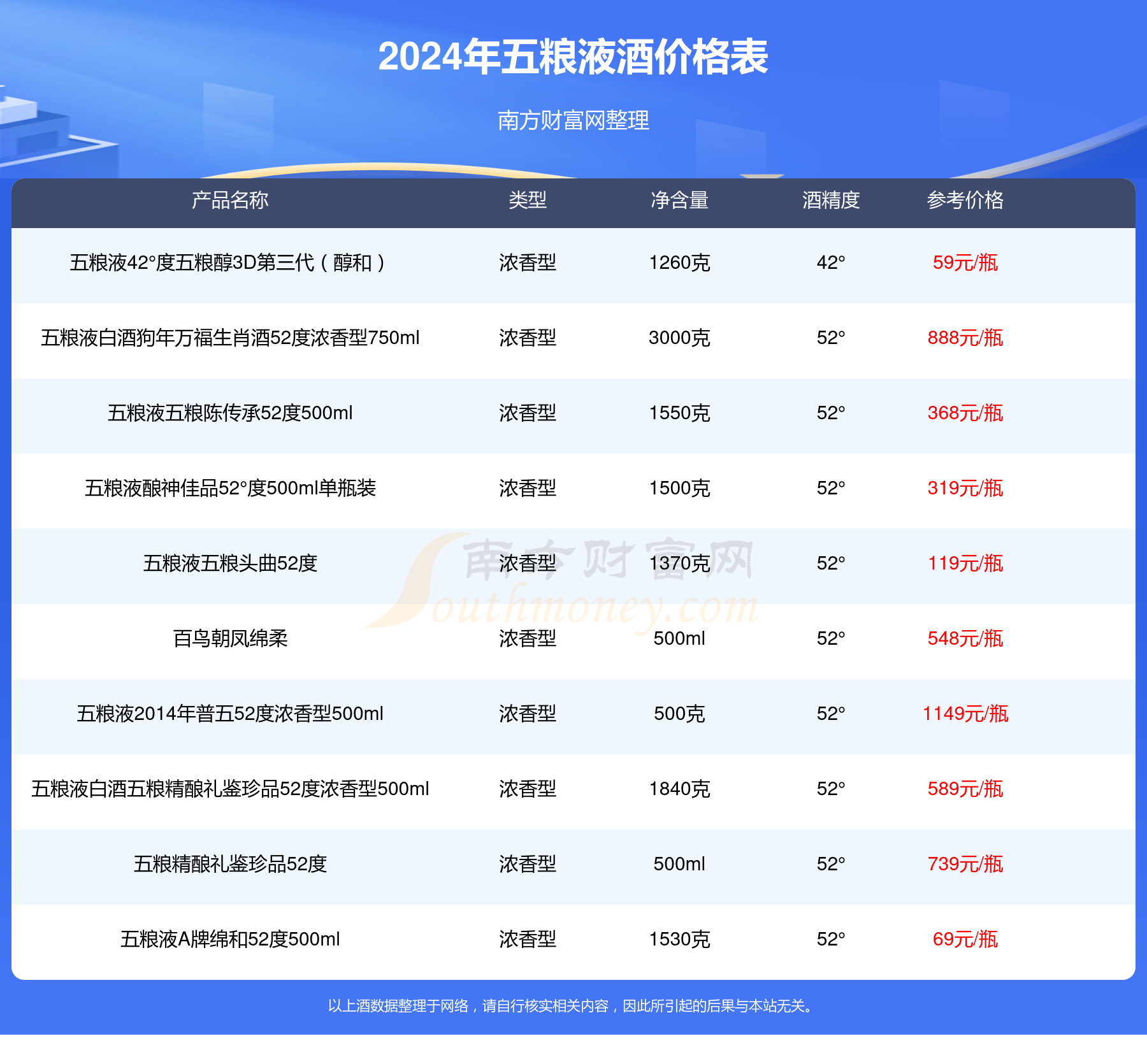Screen dimensions: 1147x1064
Task: Click 500ml in the 百鸟朝凤绵柔 row
Action: (x=679, y=638)
